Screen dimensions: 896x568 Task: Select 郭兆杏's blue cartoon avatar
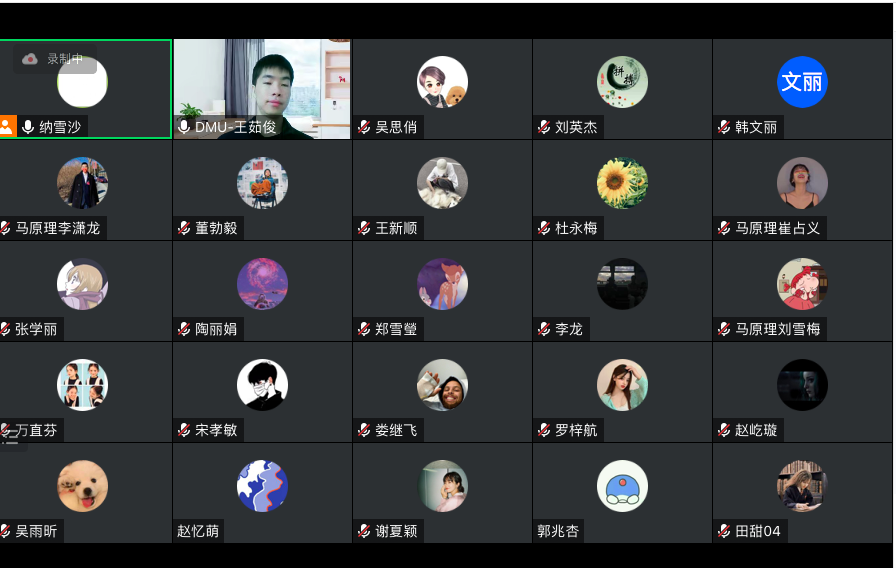tap(622, 486)
